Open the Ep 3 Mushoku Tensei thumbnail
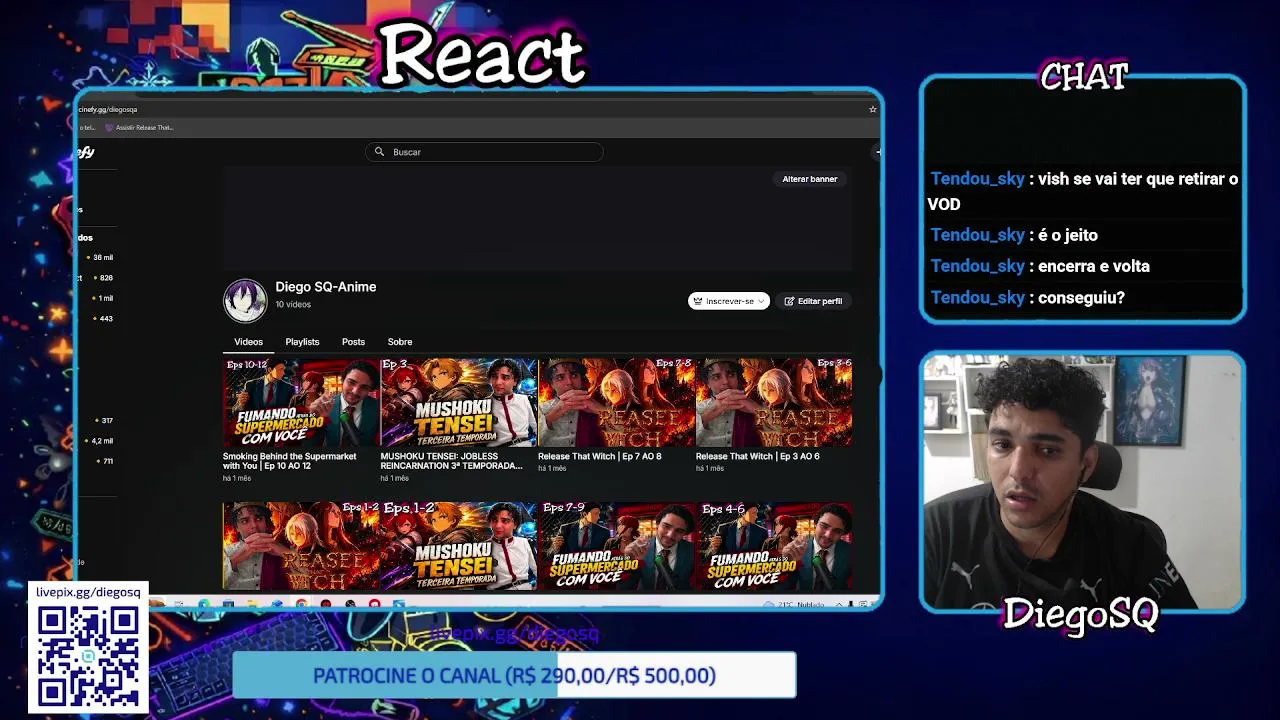 (x=459, y=402)
